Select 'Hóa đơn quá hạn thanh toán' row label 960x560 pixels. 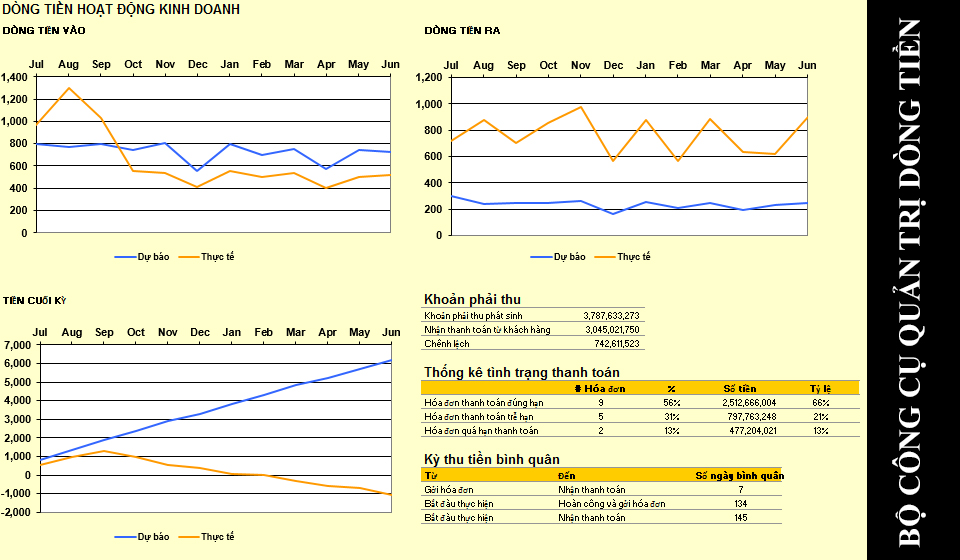(x=481, y=431)
